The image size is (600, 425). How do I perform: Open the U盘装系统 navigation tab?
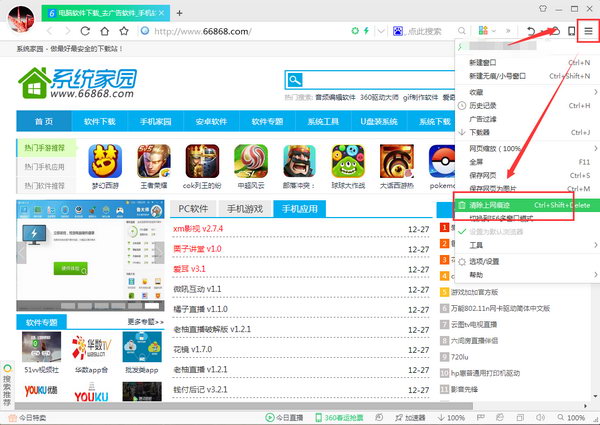tap(379, 121)
